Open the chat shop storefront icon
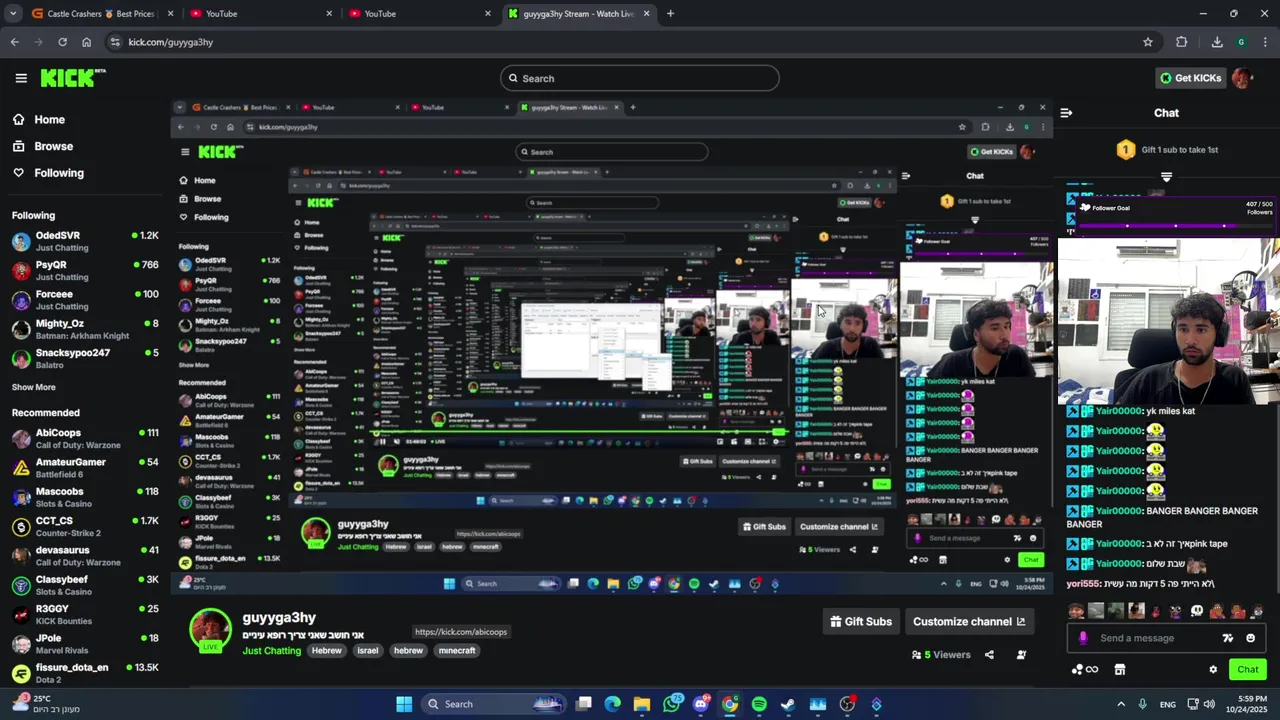This screenshot has width=1280, height=720. click(x=1120, y=670)
